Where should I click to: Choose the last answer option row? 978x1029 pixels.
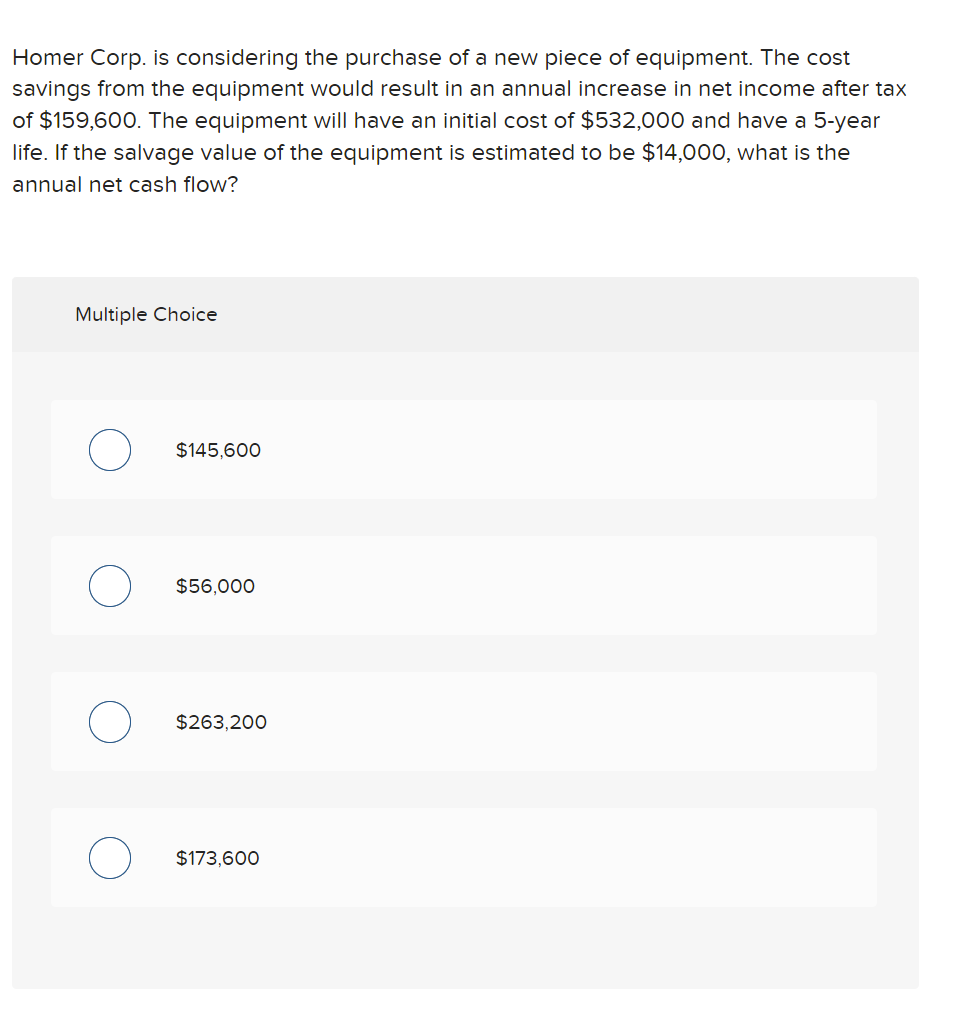point(464,858)
